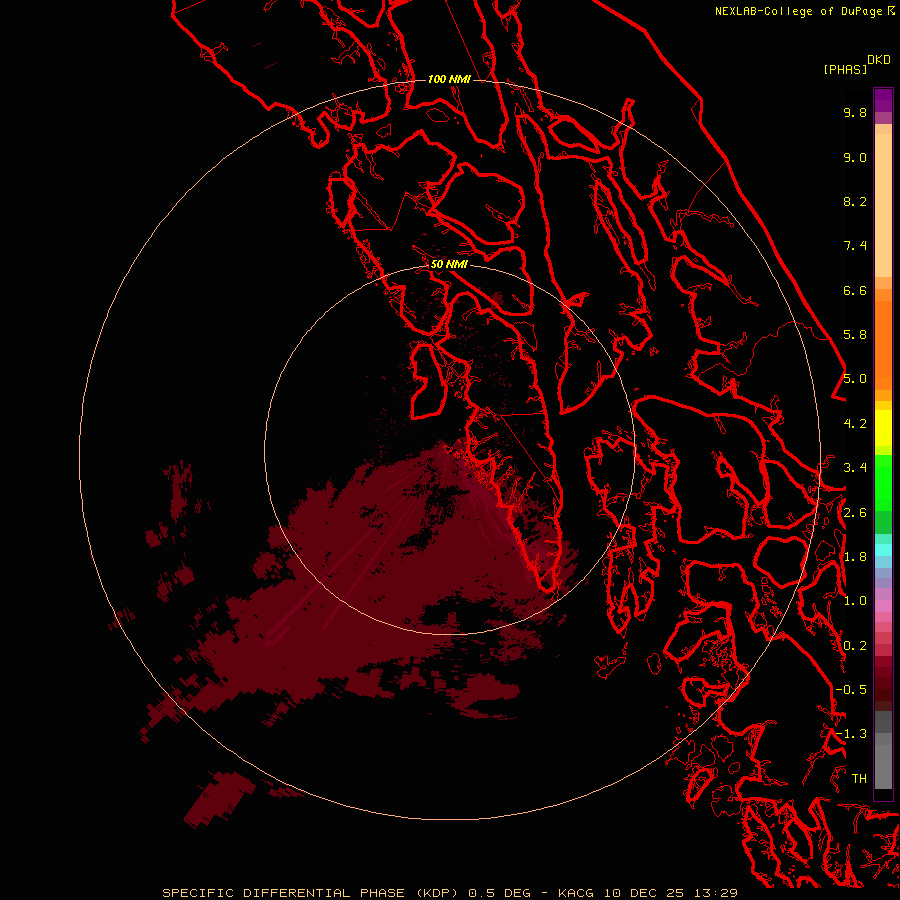Click the 9.0 color scale value
The width and height of the screenshot is (900, 900).
(x=855, y=157)
